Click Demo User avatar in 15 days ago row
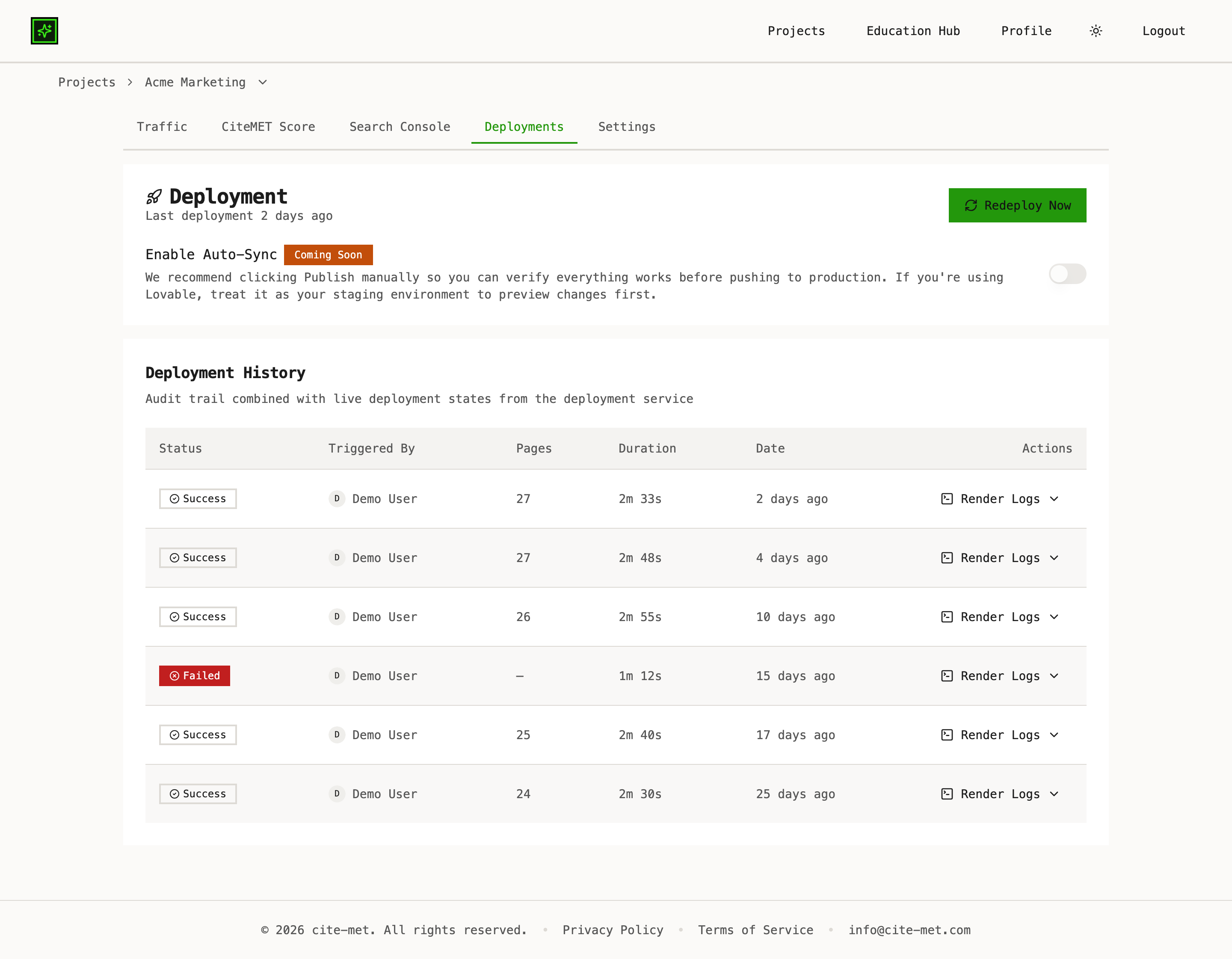The width and height of the screenshot is (1232, 959). click(x=337, y=676)
